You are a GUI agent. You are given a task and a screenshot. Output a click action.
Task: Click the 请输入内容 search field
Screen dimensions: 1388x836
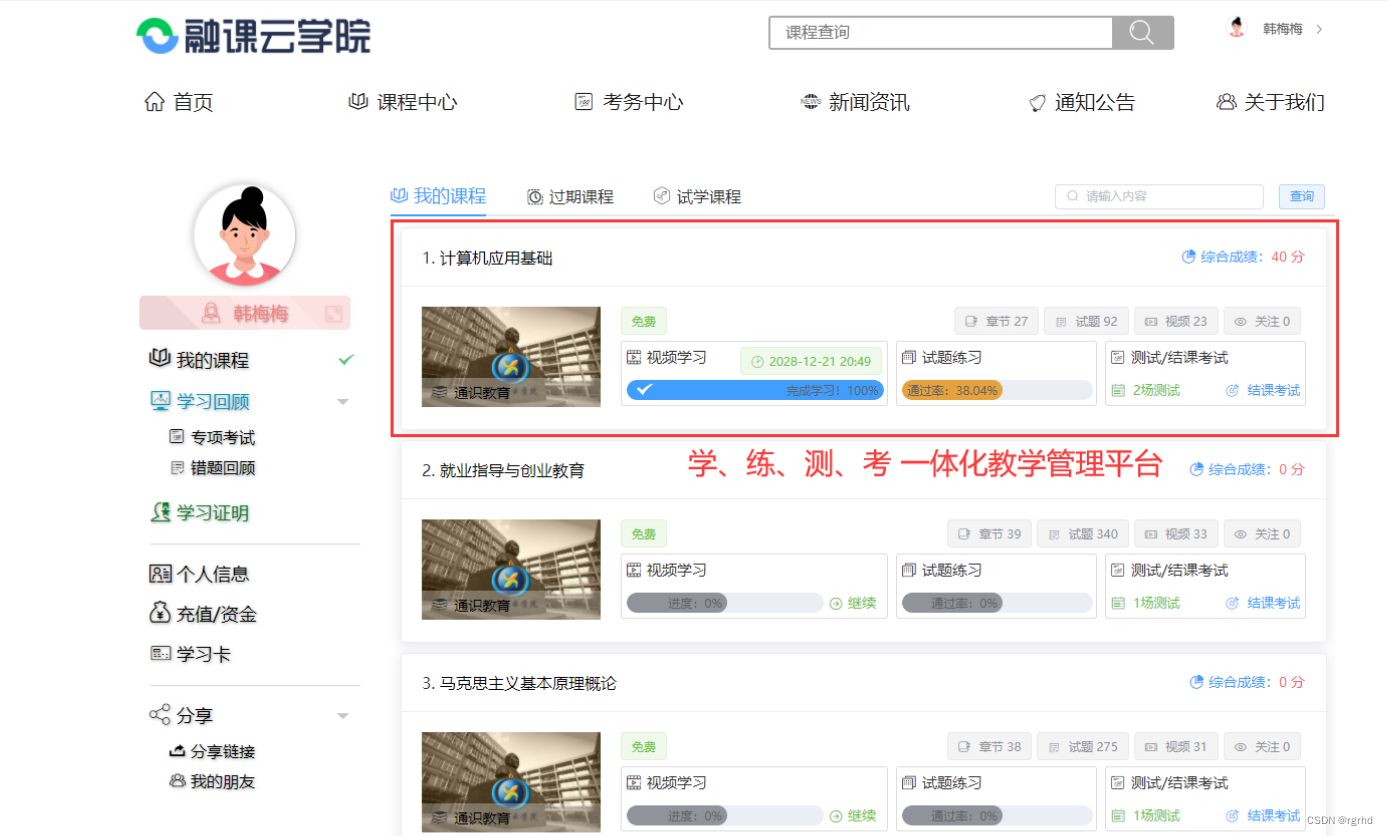click(1157, 196)
